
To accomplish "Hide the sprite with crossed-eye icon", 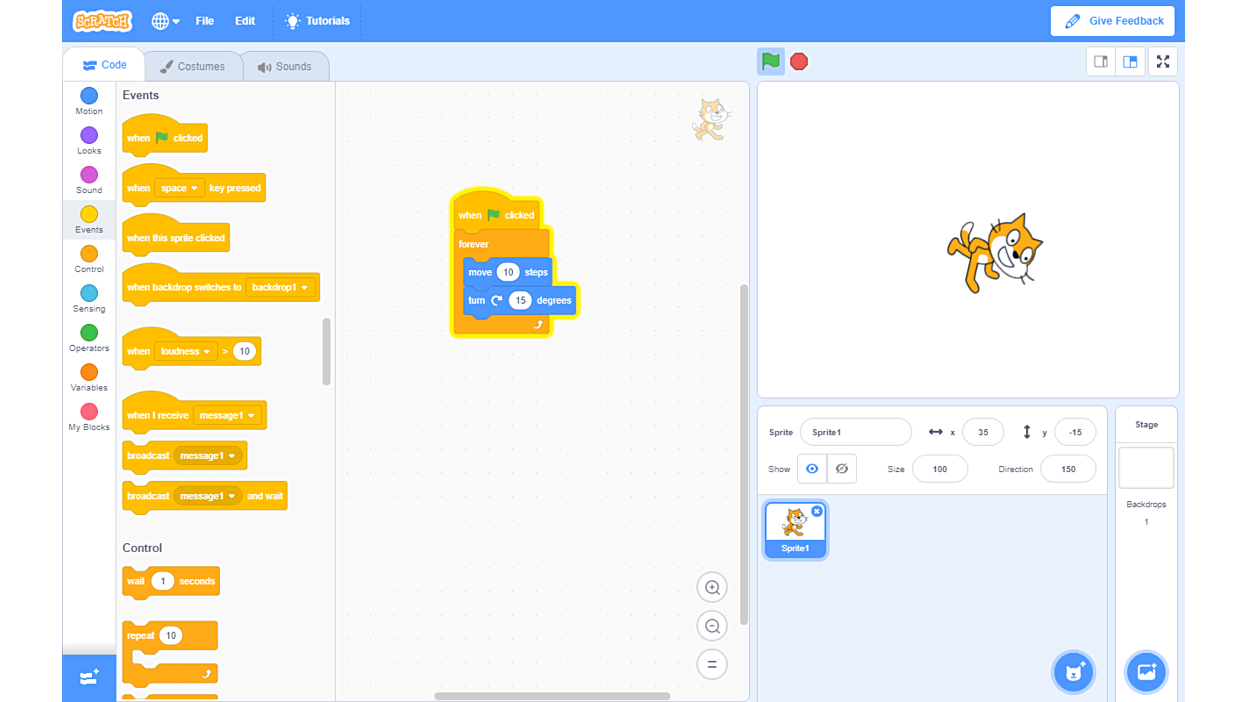I will pos(842,469).
